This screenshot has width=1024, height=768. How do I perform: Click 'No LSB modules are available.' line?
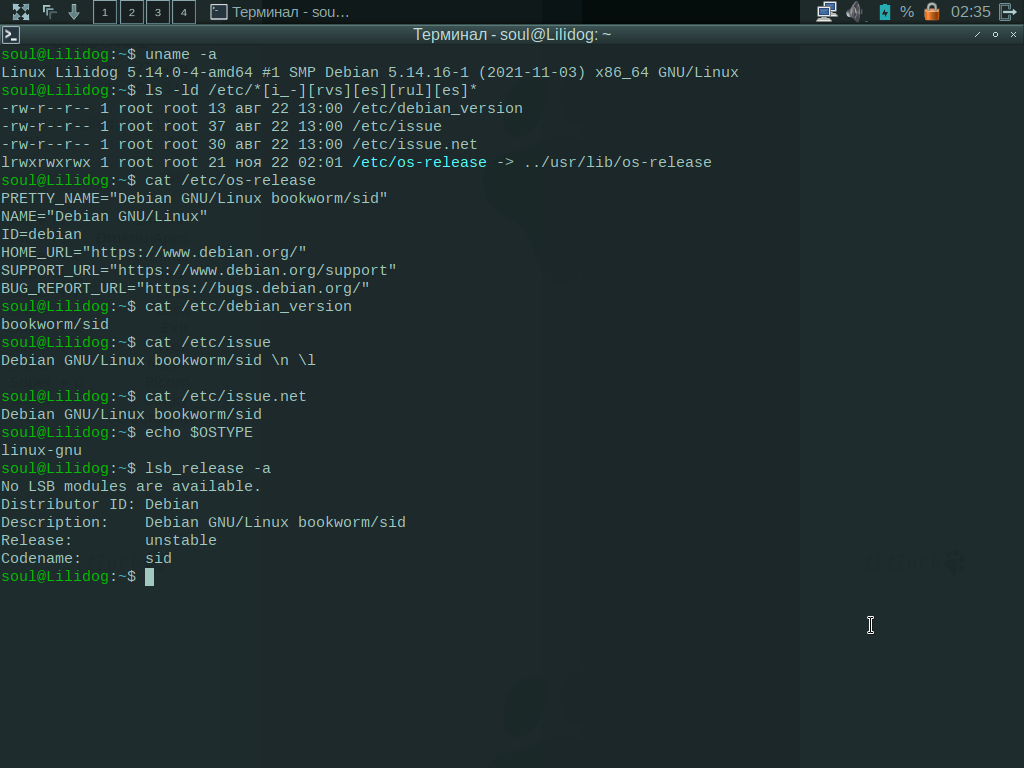point(131,487)
